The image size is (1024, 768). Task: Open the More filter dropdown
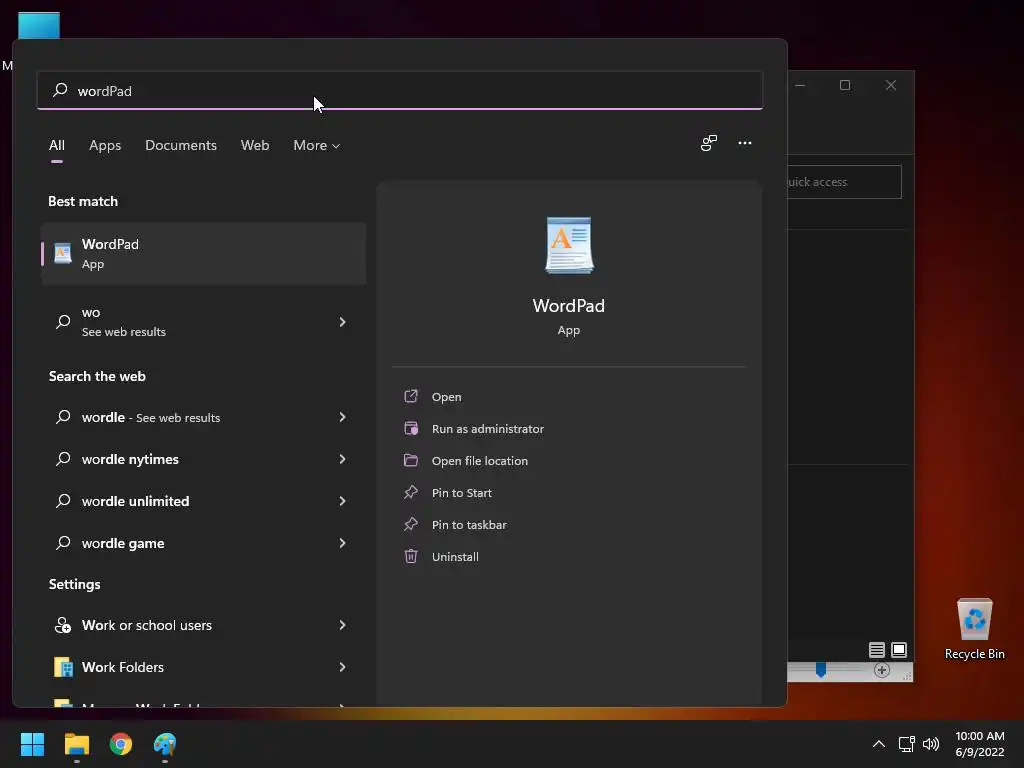(x=317, y=145)
